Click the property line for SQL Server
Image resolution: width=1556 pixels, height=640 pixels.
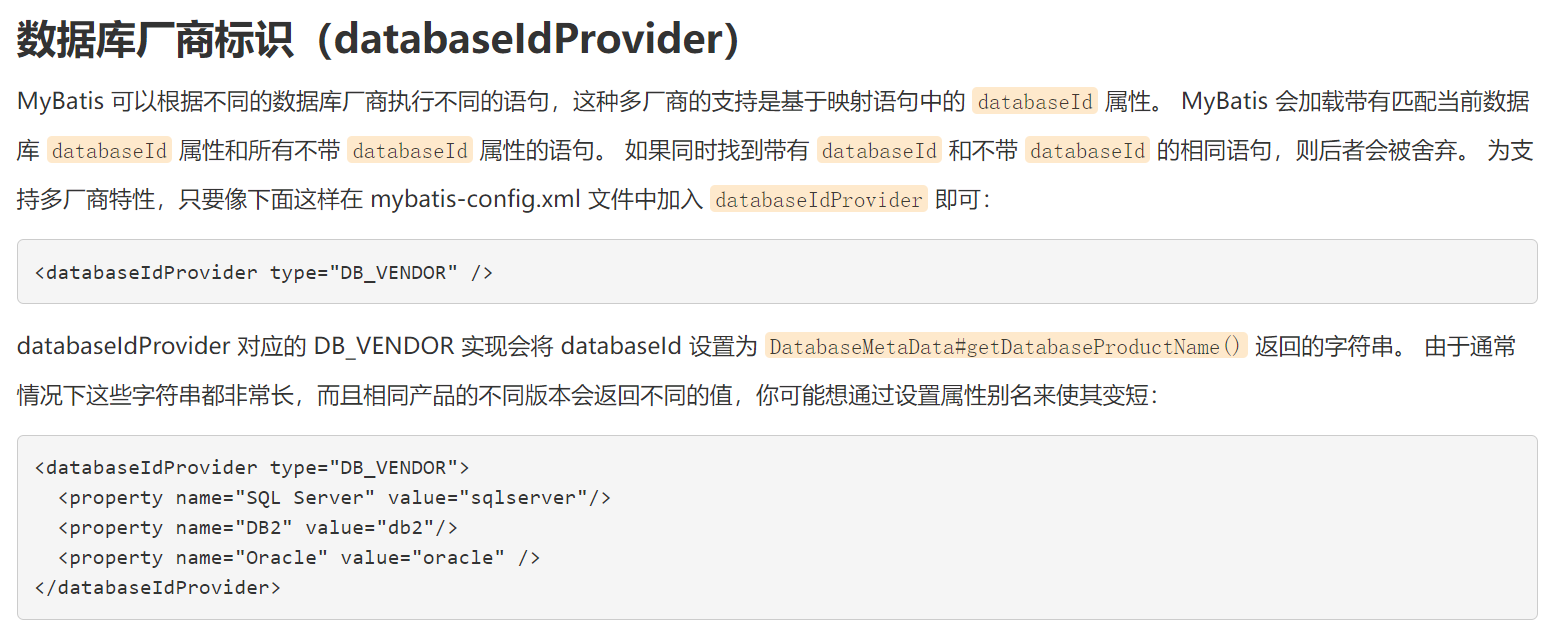[334, 498]
